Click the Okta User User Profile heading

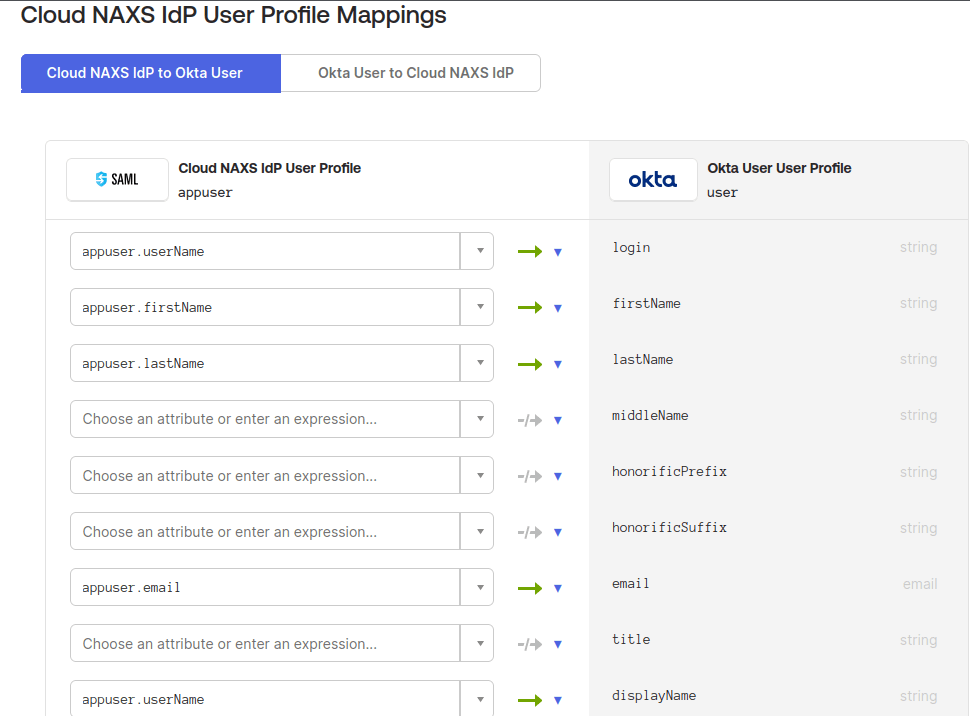(x=779, y=168)
